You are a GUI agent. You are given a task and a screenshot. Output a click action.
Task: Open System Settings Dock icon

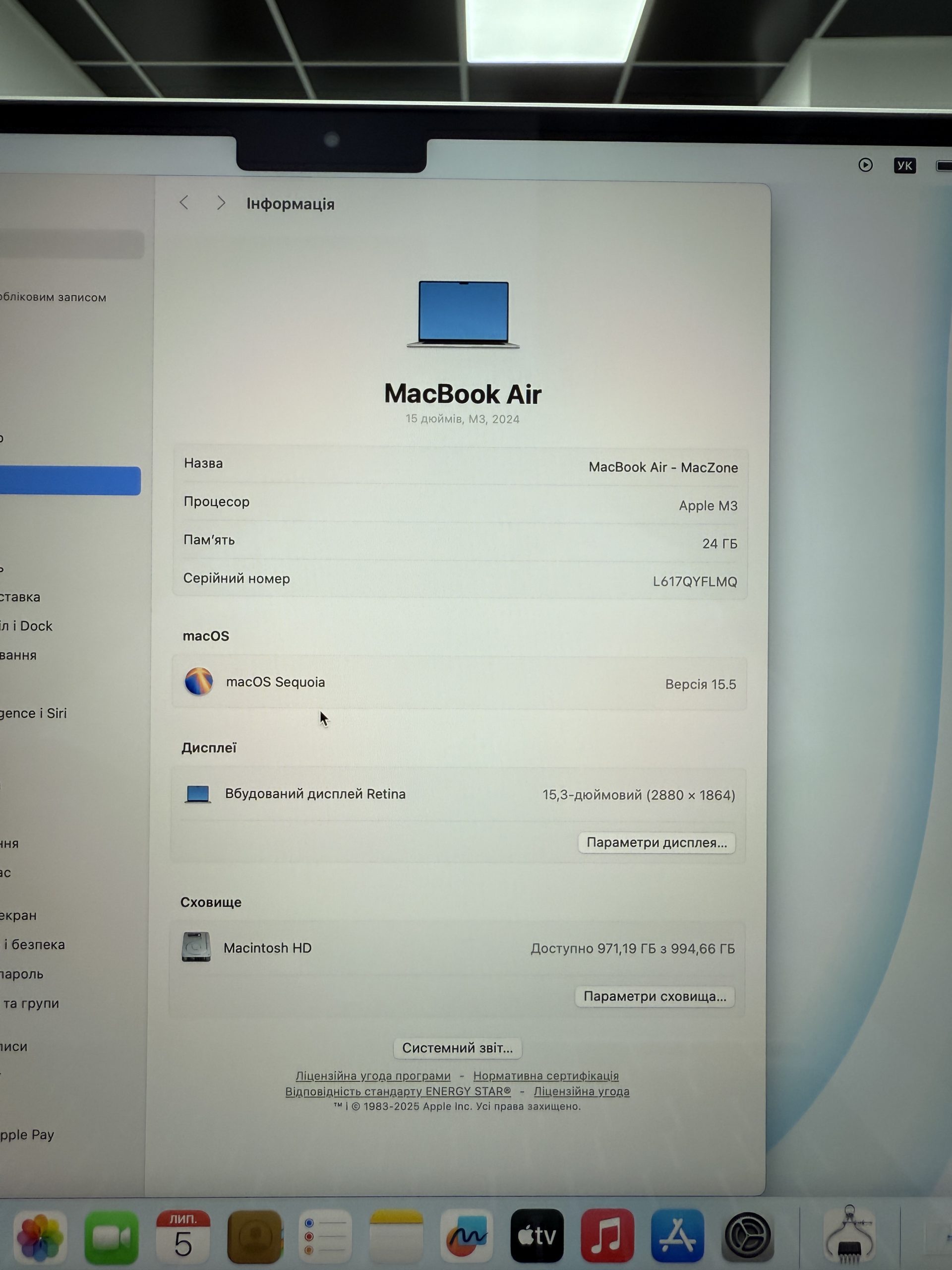748,1236
